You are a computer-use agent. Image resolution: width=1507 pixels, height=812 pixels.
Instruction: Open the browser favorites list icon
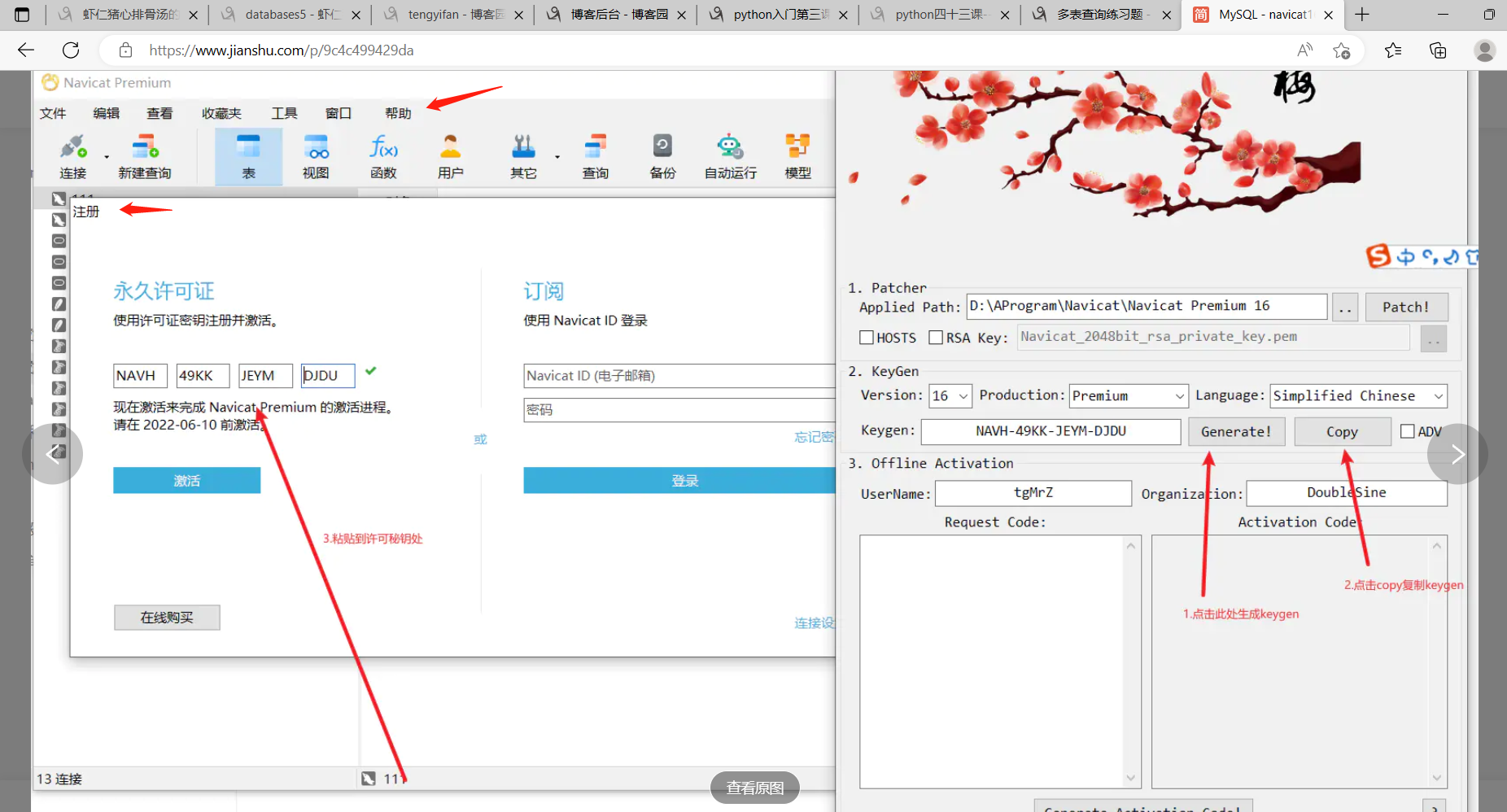coord(1393,50)
